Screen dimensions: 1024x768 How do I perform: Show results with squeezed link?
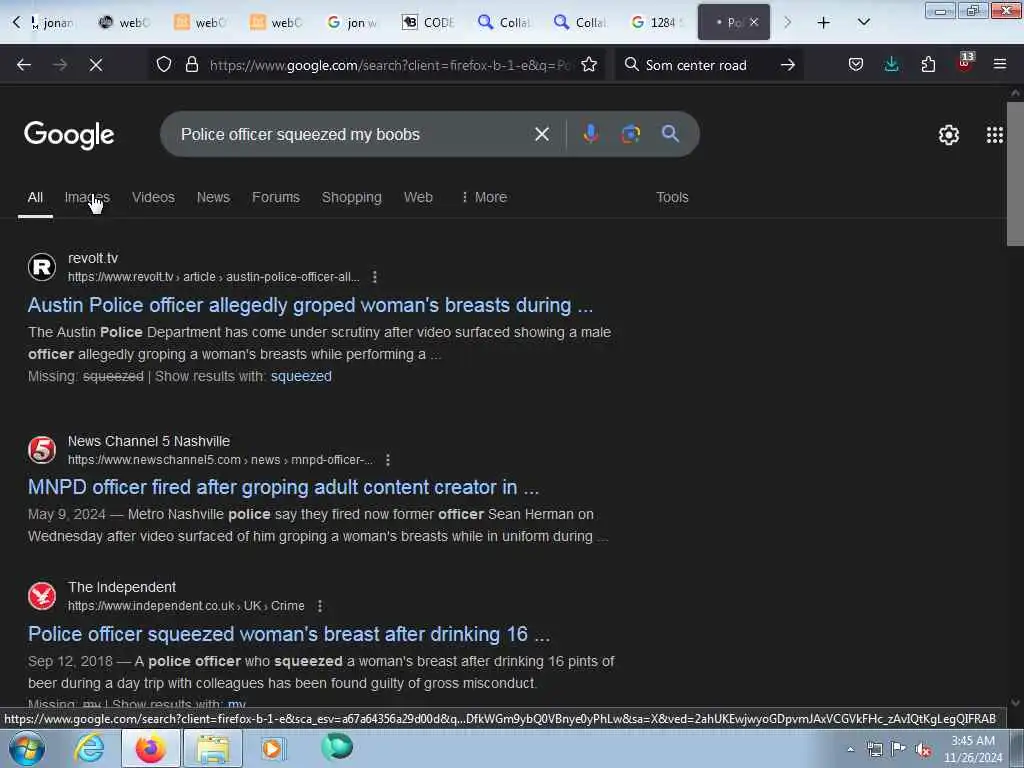(301, 376)
